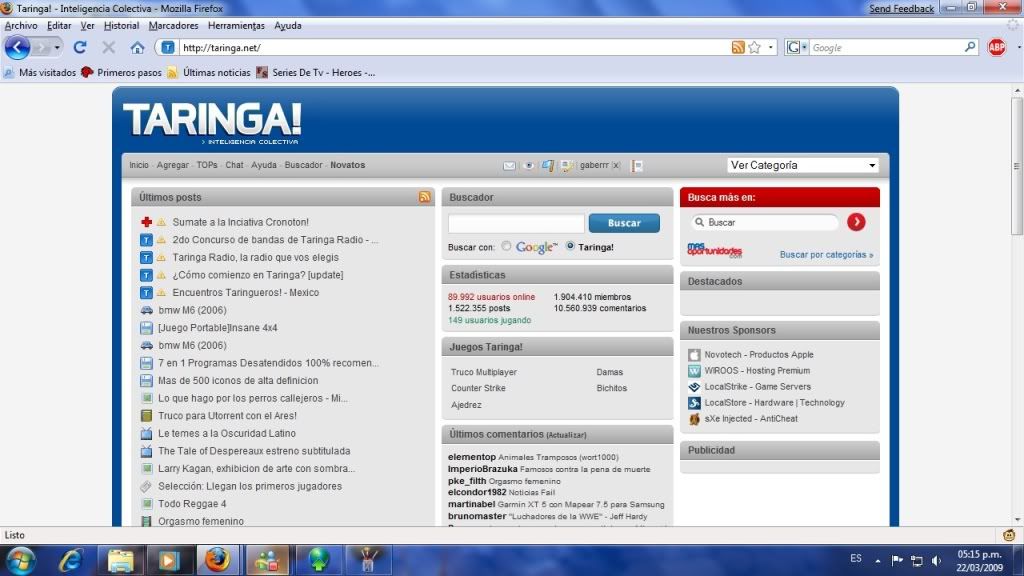The width and height of the screenshot is (1024, 576).
Task: Open the TOPs navigation link
Action: [x=207, y=165]
